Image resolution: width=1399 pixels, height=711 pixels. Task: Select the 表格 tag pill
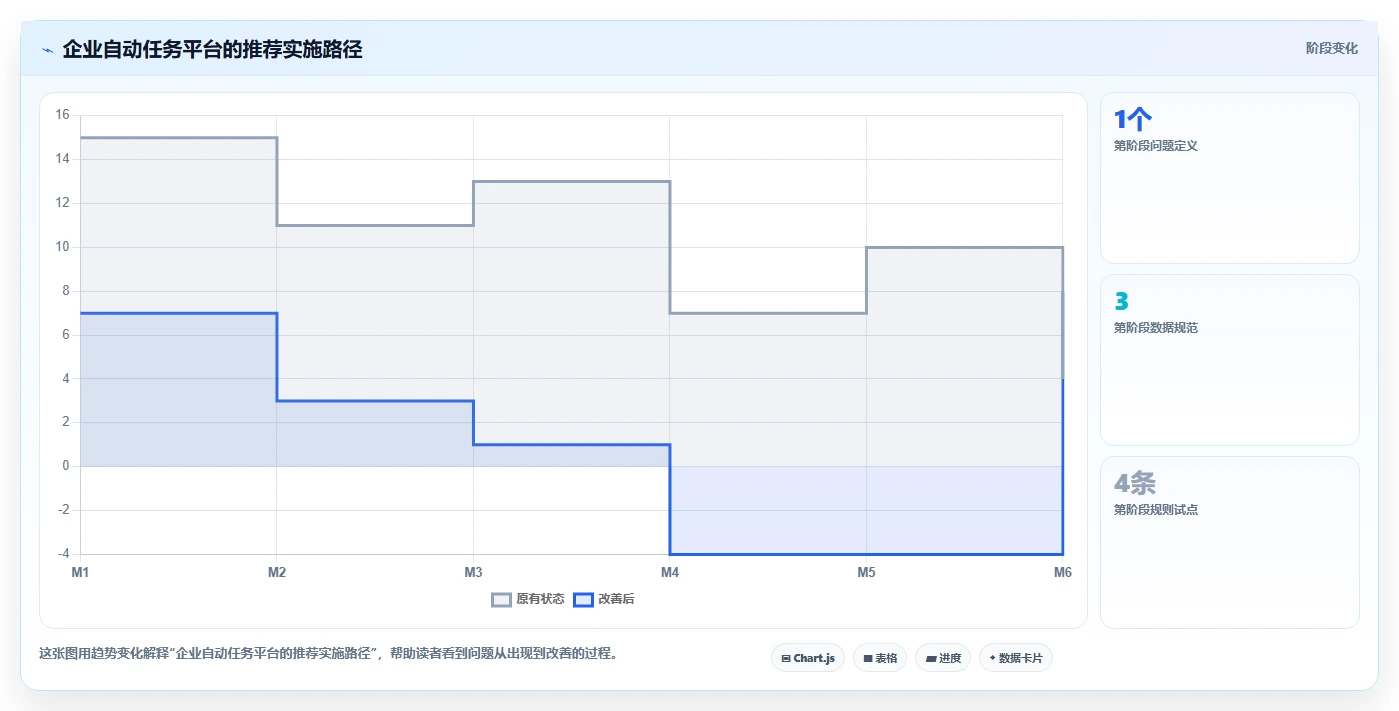coord(880,658)
